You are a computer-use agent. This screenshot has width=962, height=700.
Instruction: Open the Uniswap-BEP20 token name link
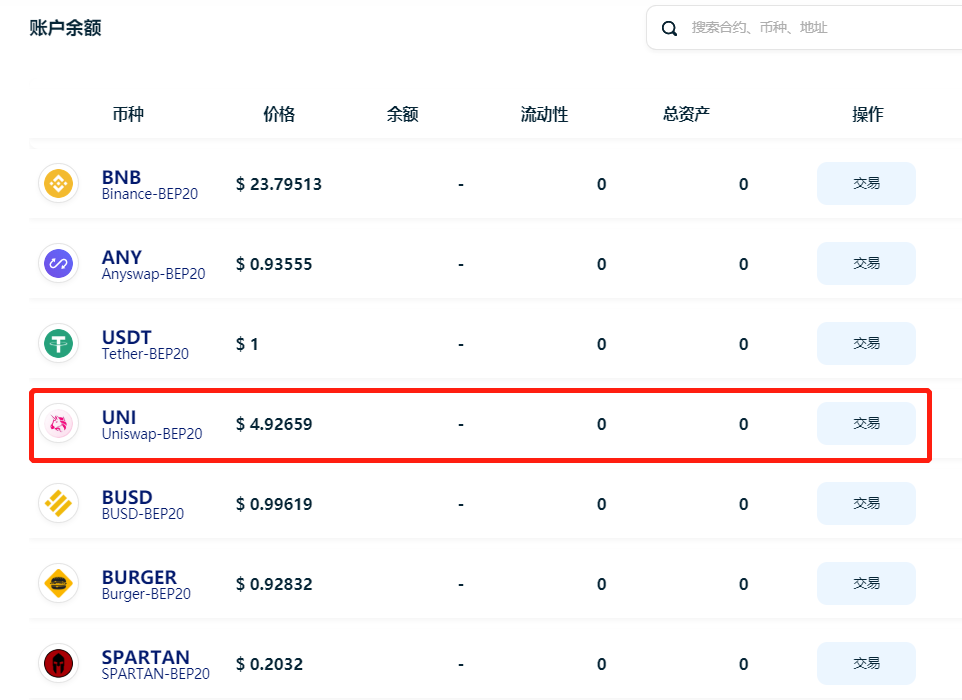[x=152, y=434]
